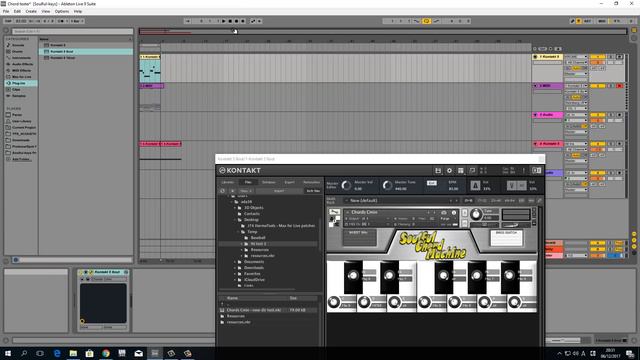Toggle track activator of 2 MIDI track
The image size is (640, 360).
(597, 86)
